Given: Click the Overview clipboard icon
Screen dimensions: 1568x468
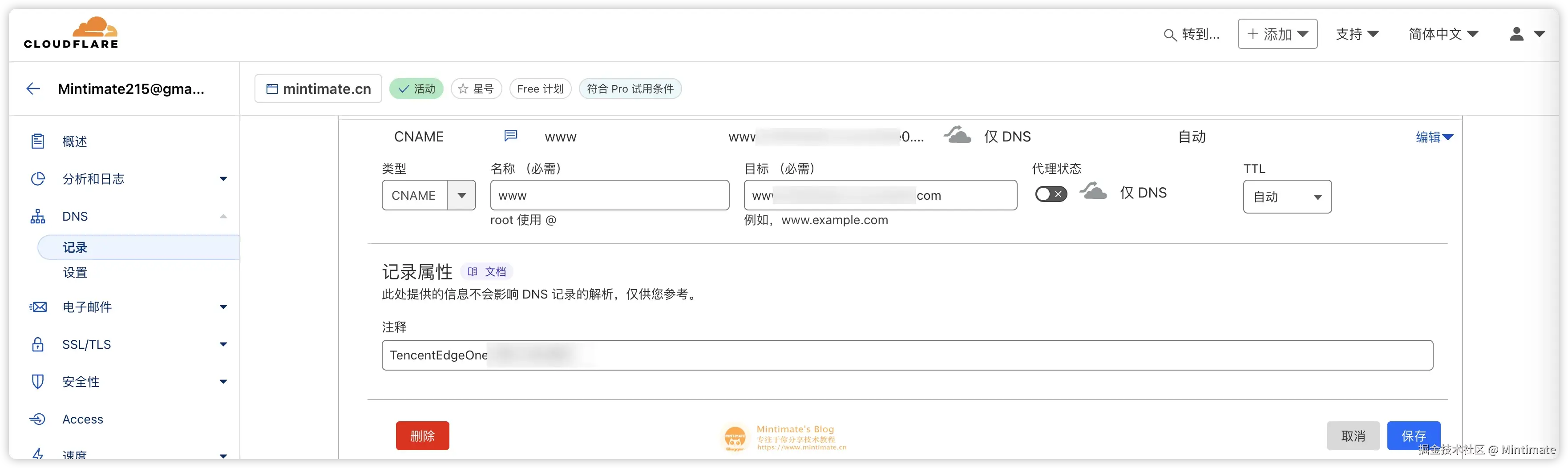Looking at the screenshot, I should pos(38,141).
